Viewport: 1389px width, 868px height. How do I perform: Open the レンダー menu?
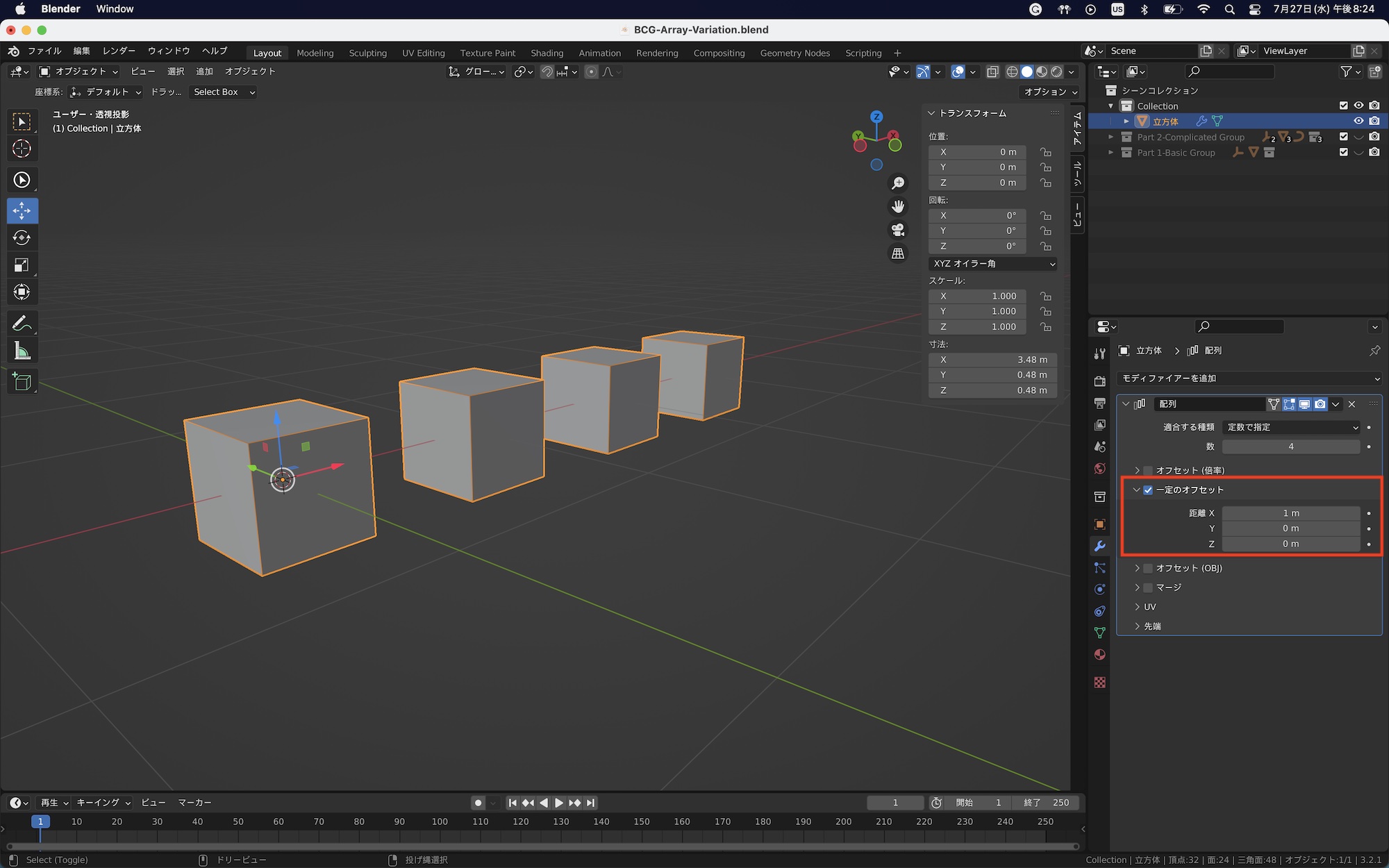(119, 51)
